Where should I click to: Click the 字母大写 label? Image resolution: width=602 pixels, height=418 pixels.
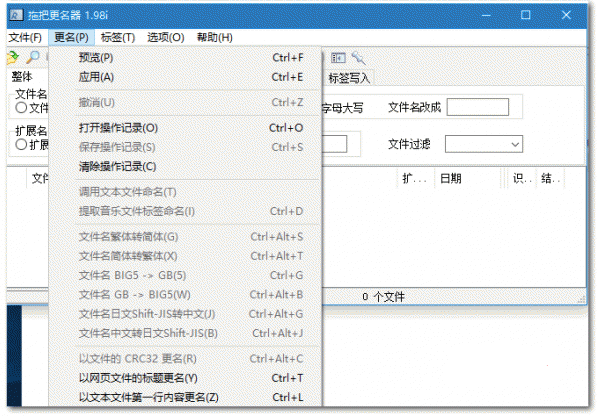(x=342, y=108)
